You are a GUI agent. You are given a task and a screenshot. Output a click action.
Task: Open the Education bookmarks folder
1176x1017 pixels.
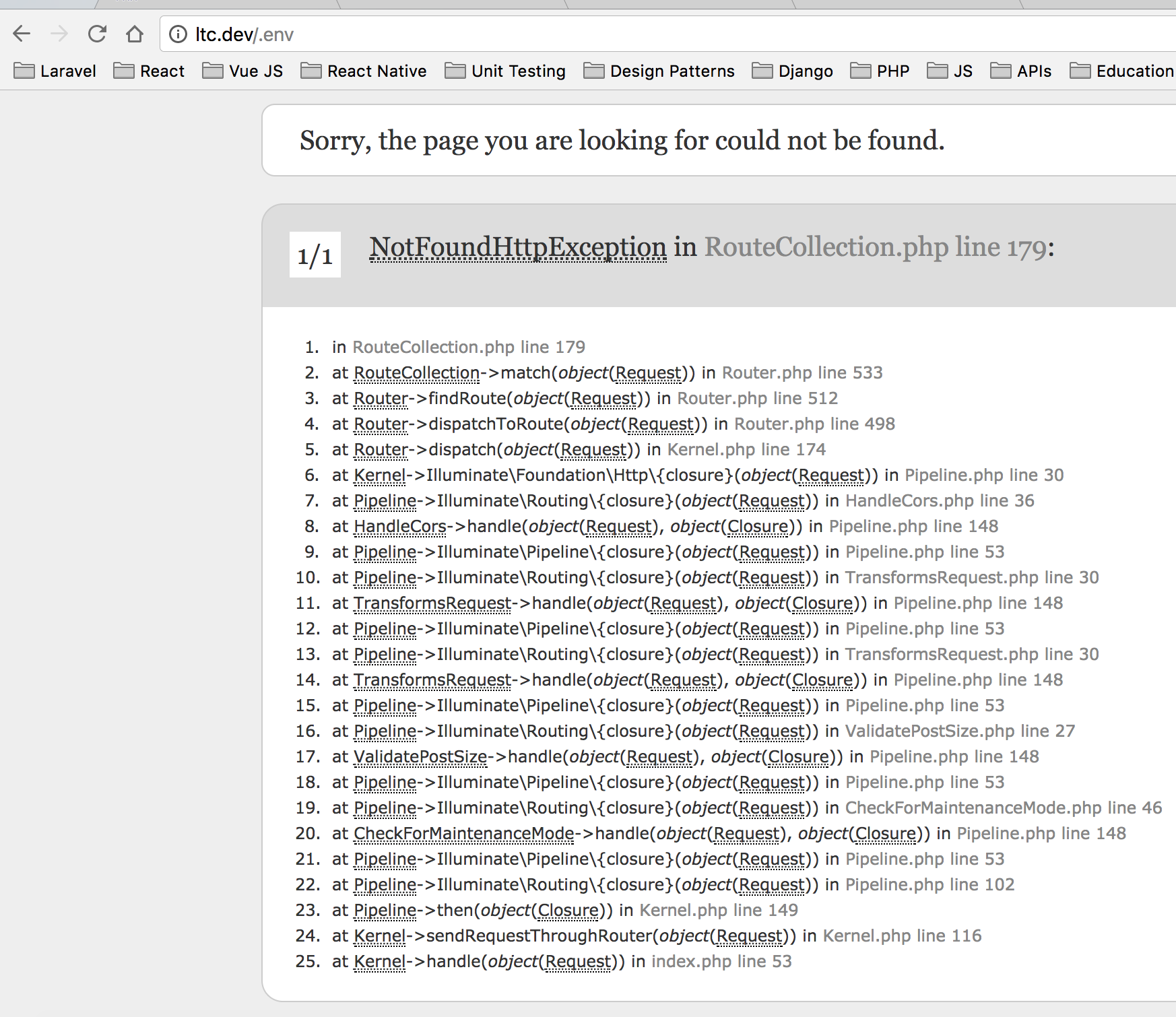pos(1122,71)
